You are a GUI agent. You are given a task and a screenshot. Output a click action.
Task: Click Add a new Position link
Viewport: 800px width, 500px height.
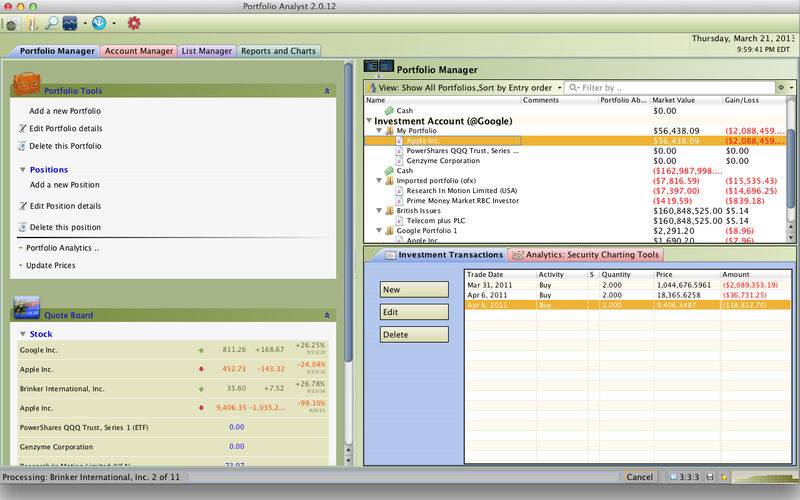click(64, 185)
